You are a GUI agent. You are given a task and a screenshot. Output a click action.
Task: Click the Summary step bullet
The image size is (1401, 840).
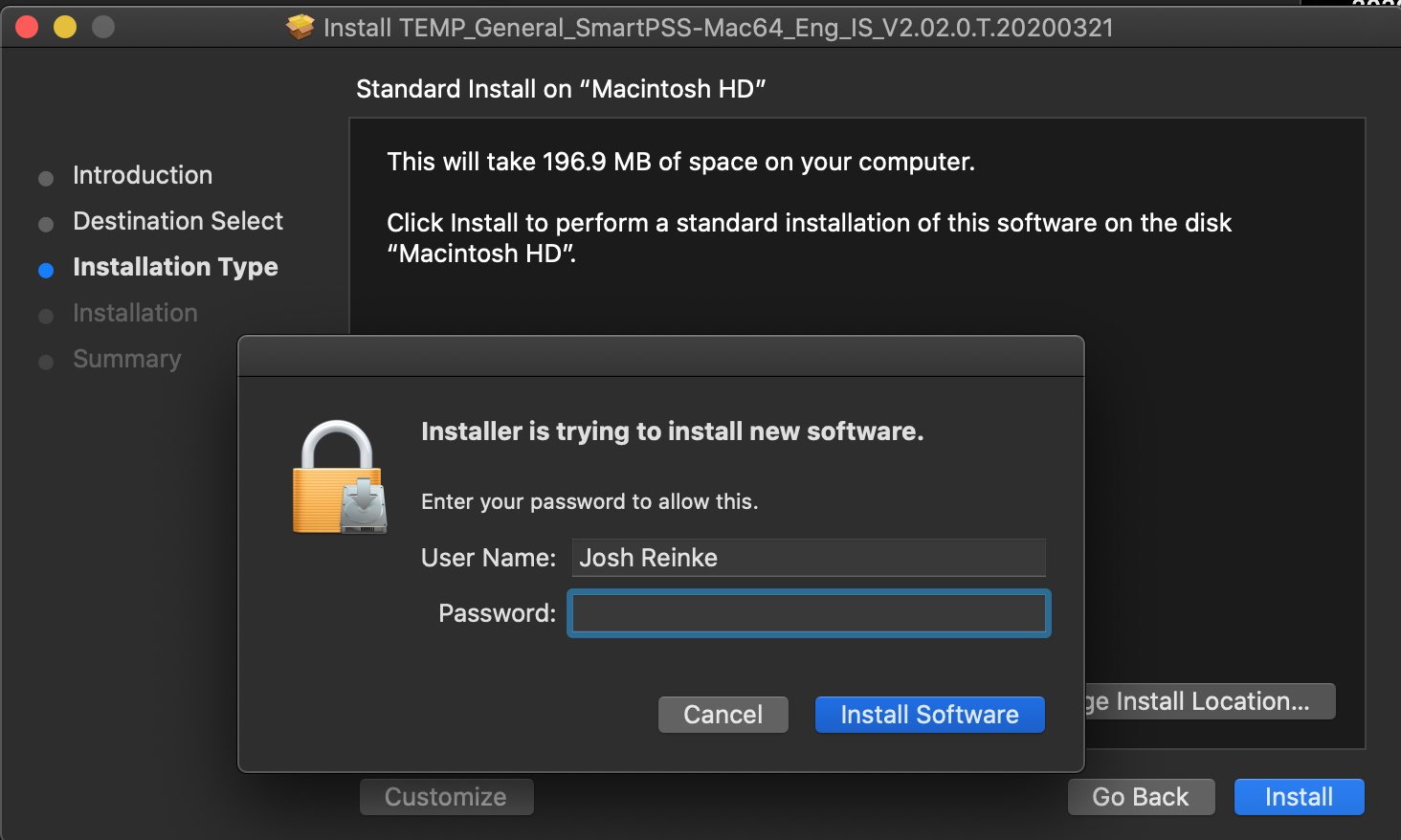tap(46, 362)
